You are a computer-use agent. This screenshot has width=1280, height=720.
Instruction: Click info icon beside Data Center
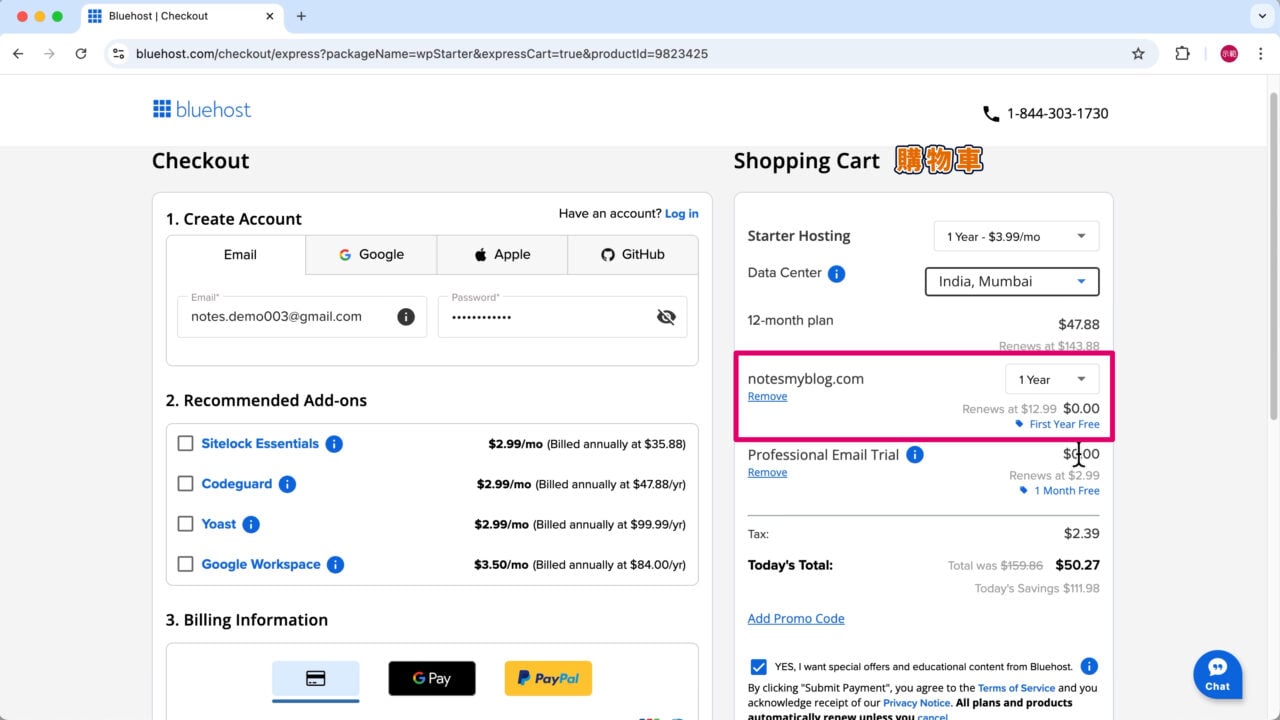836,274
